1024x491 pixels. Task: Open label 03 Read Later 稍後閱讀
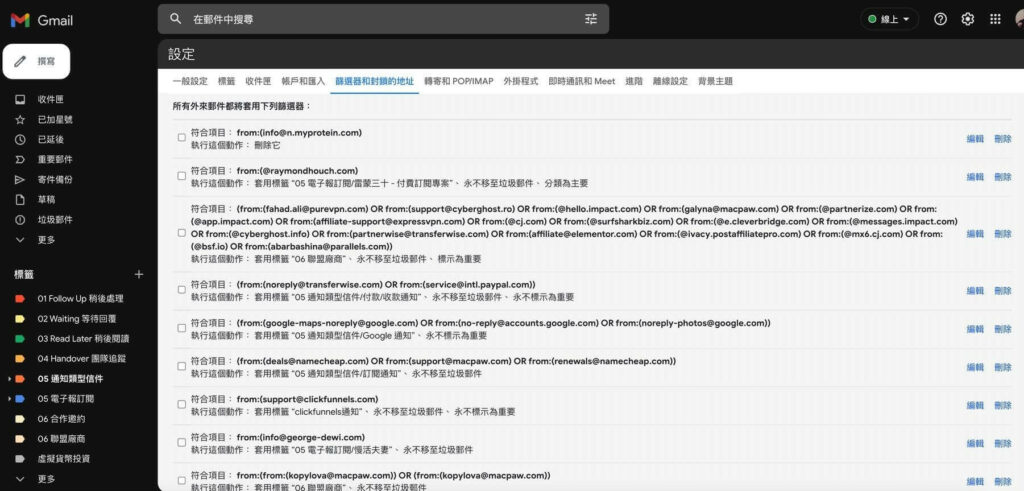tap(83, 338)
